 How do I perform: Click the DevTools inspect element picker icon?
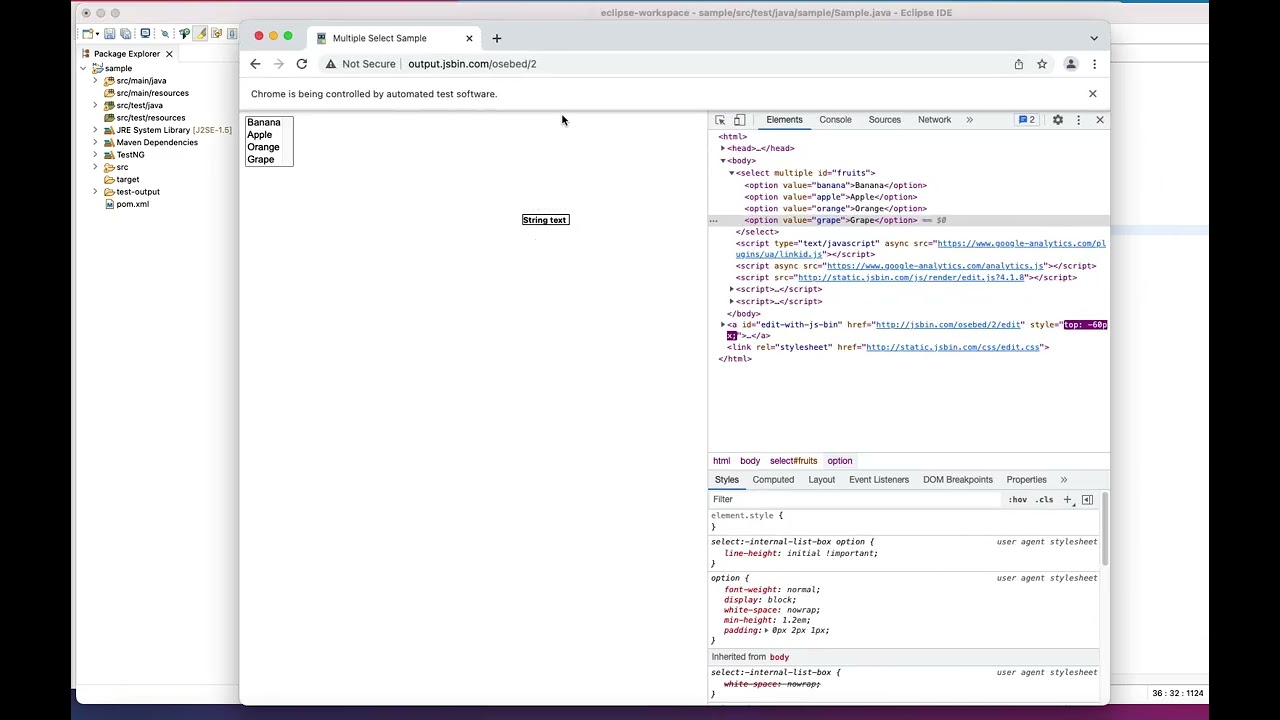720,120
